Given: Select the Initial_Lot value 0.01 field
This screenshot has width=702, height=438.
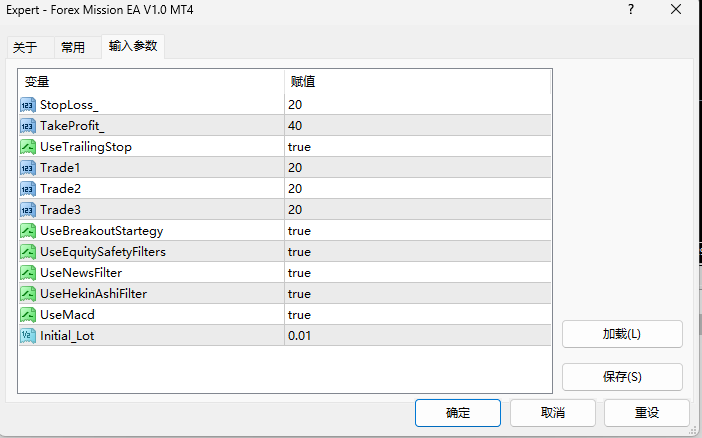Looking at the screenshot, I should [418, 336].
